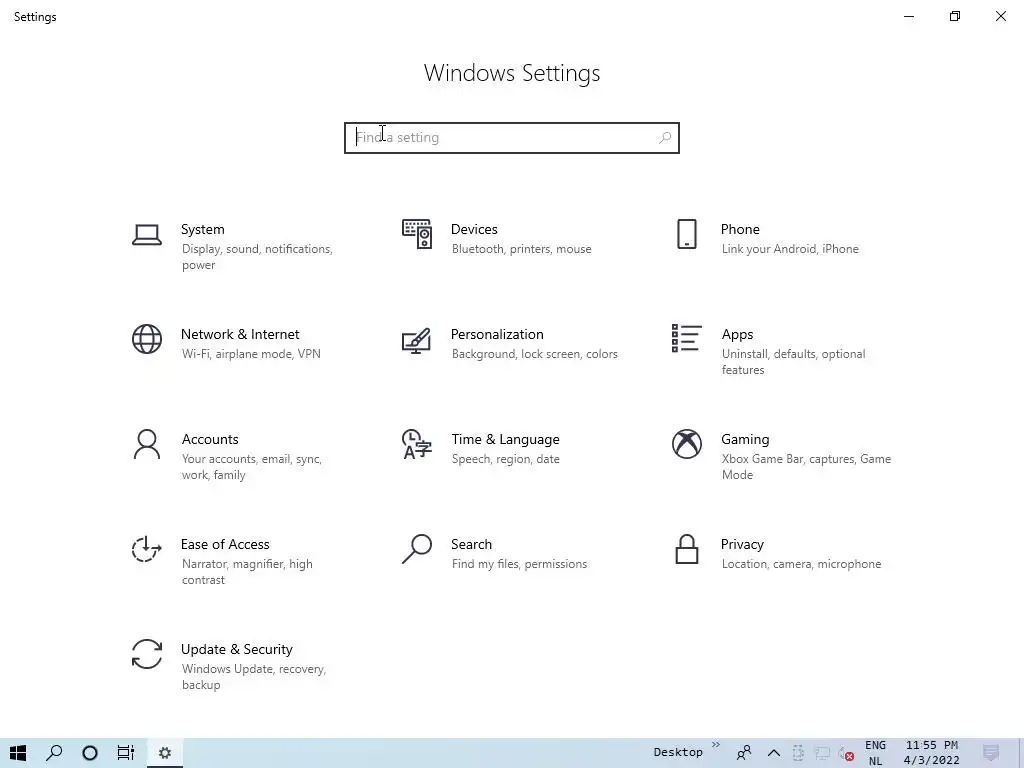Open the Network & Internet heading
This screenshot has width=1024, height=768.
point(240,334)
